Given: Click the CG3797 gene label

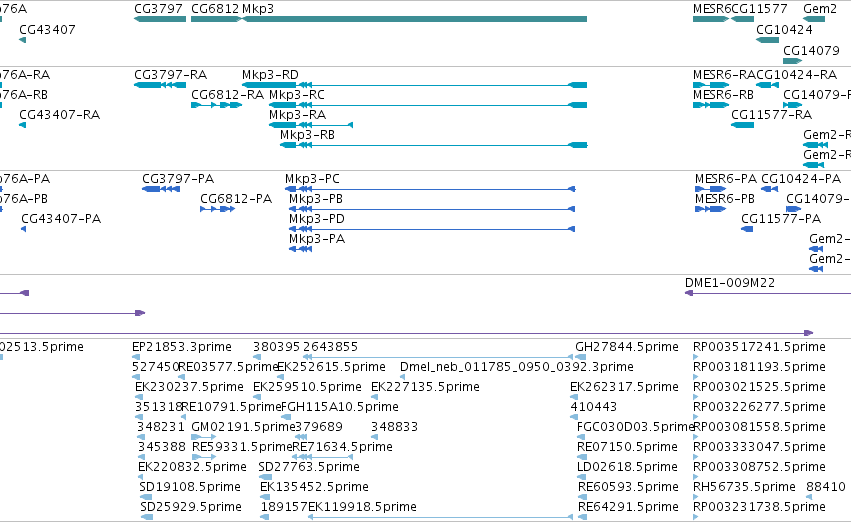Looking at the screenshot, I should coord(158,9).
